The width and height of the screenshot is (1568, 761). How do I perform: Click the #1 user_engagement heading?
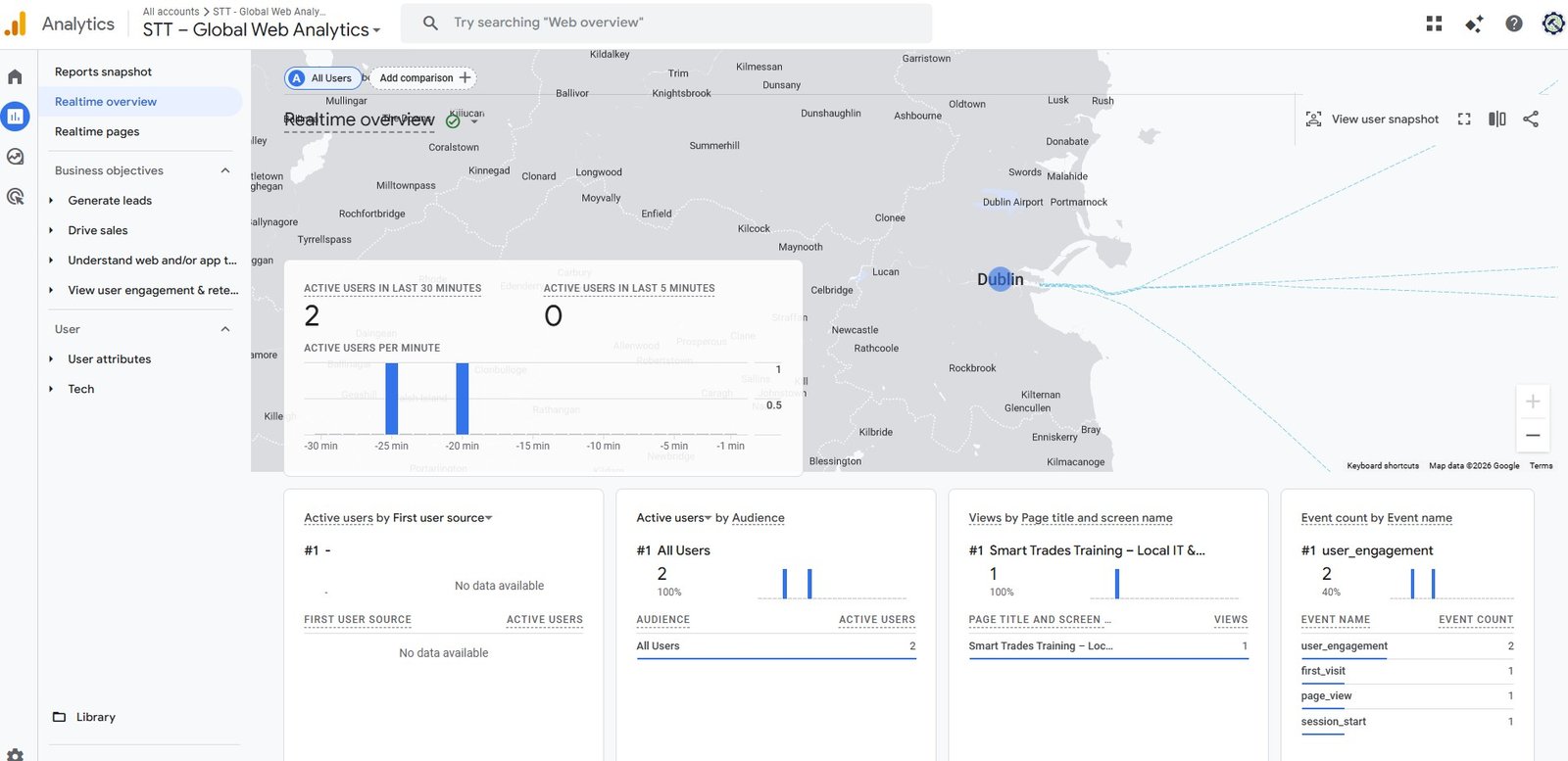[x=1366, y=550]
